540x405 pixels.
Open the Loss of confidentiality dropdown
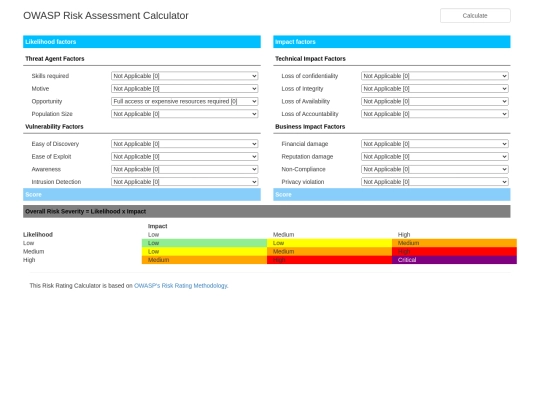click(435, 76)
